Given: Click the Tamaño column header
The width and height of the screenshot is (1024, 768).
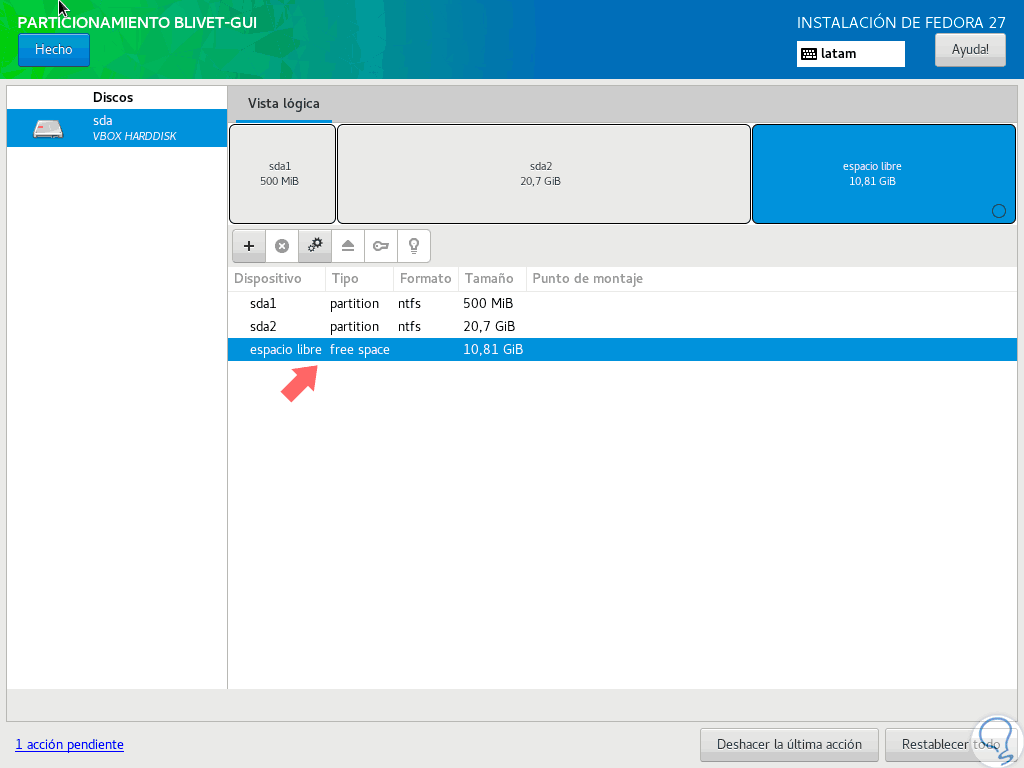Looking at the screenshot, I should coord(492,279).
